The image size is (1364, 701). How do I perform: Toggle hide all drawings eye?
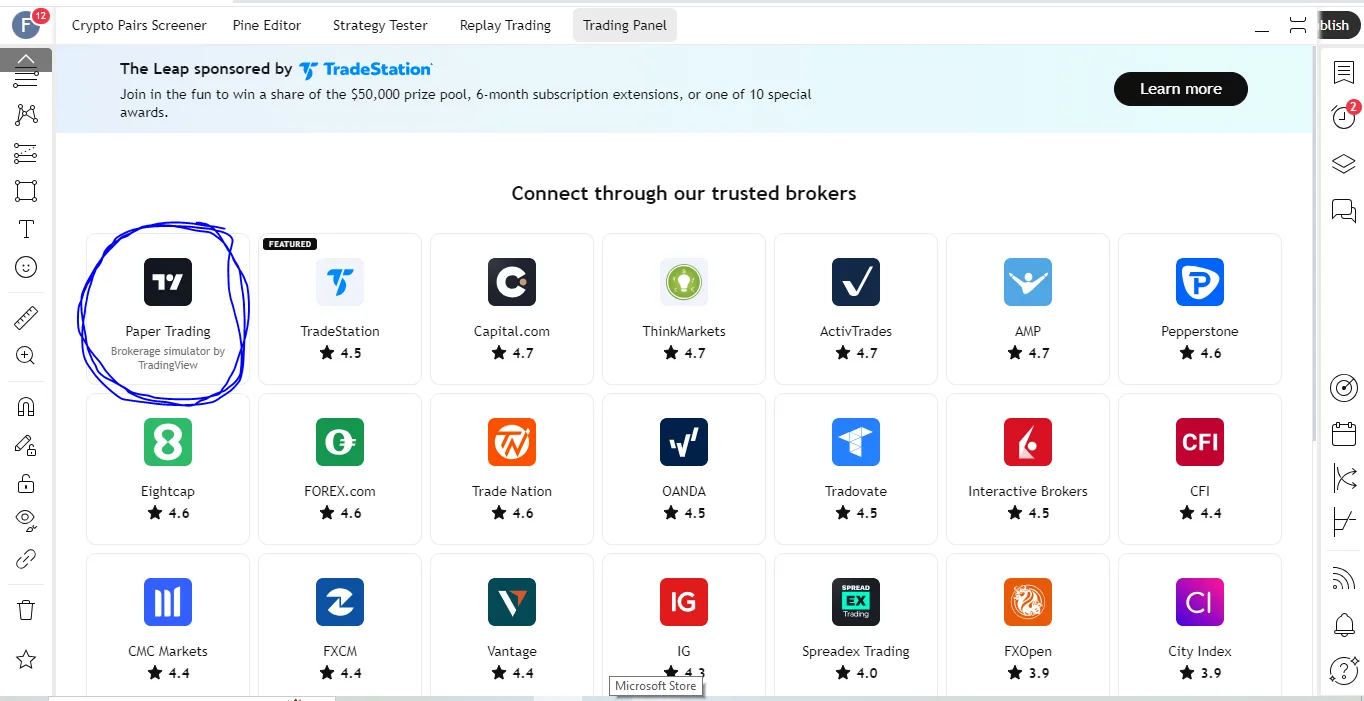point(26,520)
